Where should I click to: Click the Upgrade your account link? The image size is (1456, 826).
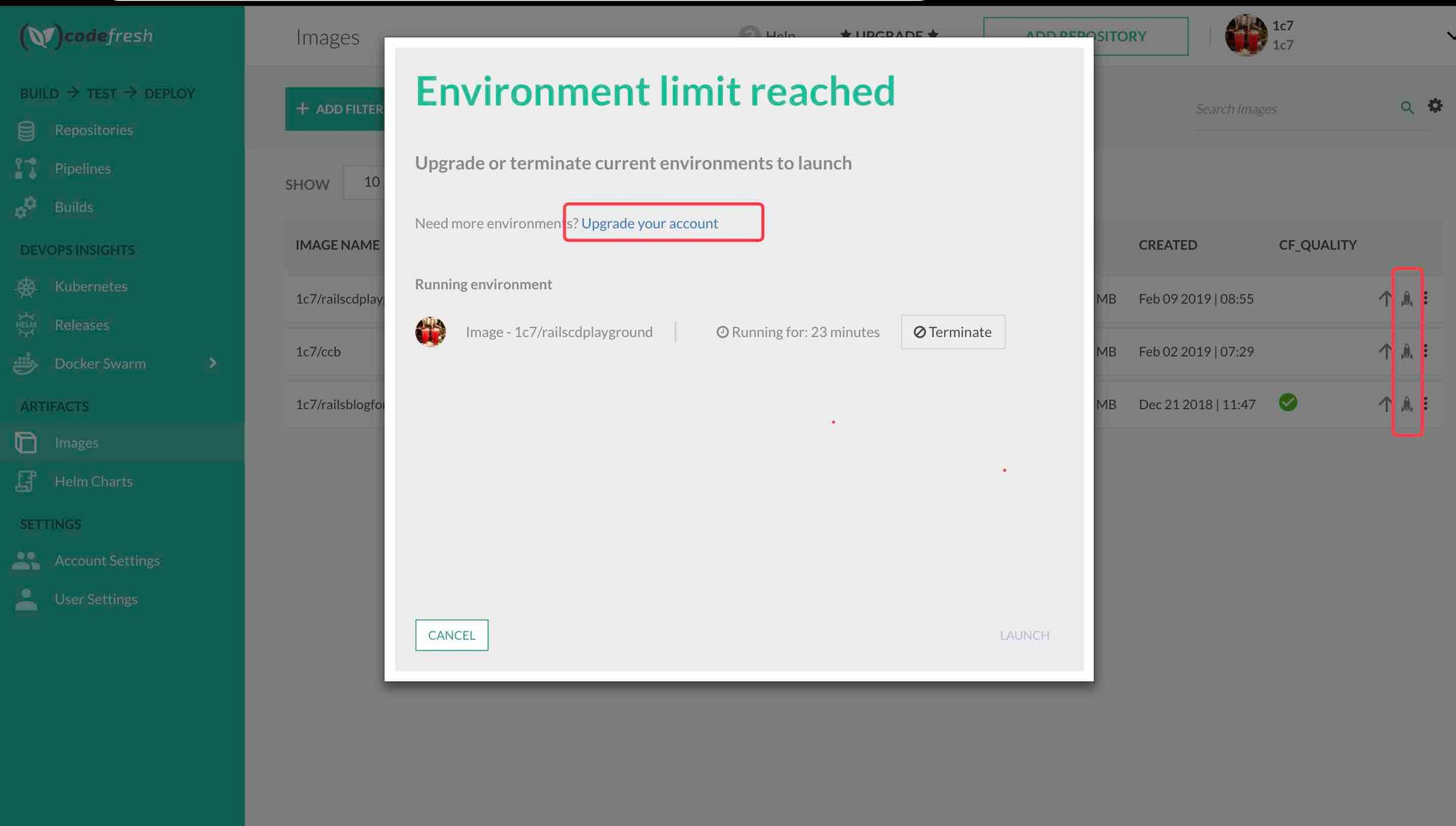[x=649, y=223]
